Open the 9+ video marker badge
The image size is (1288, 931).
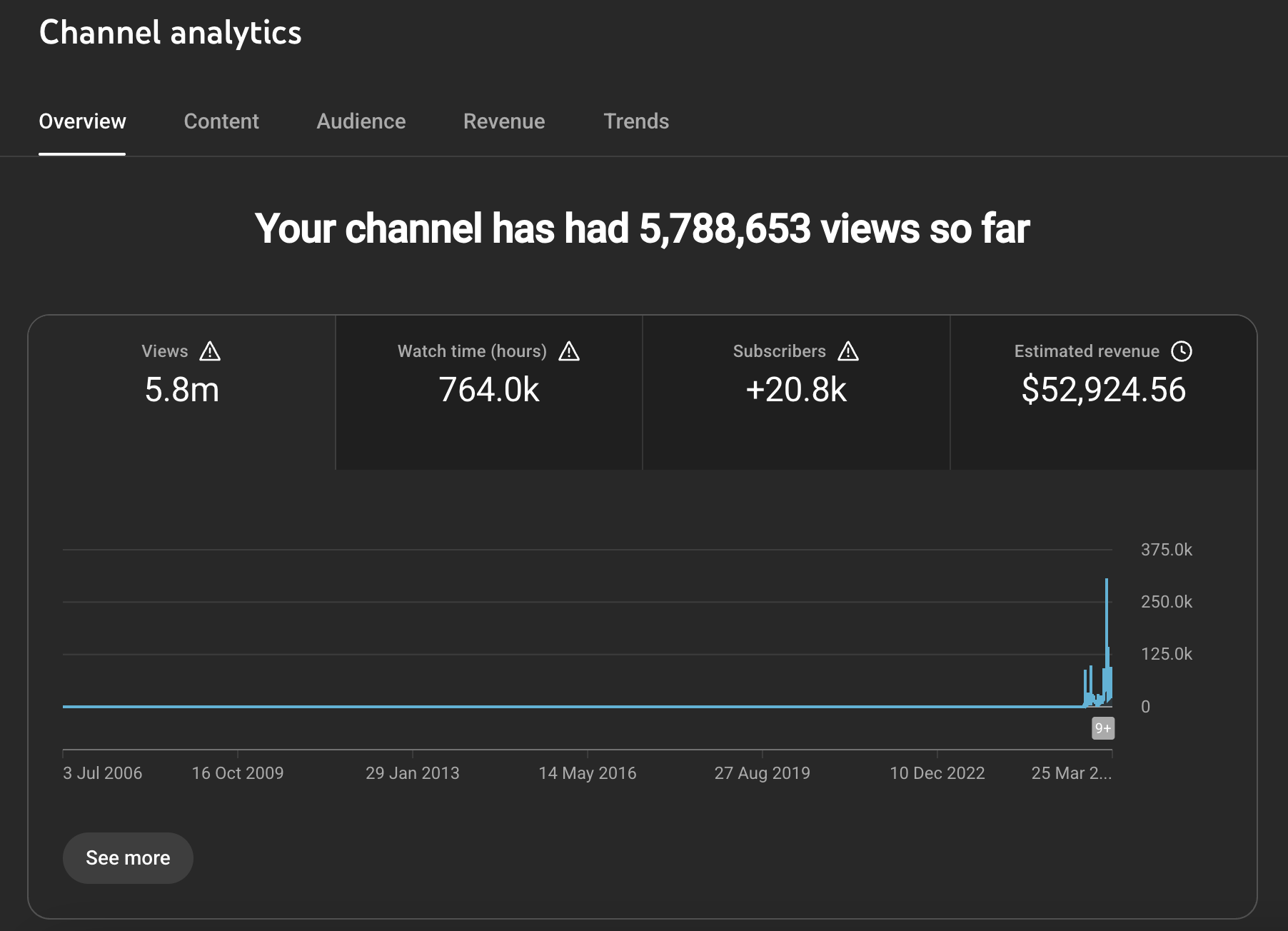click(1103, 728)
